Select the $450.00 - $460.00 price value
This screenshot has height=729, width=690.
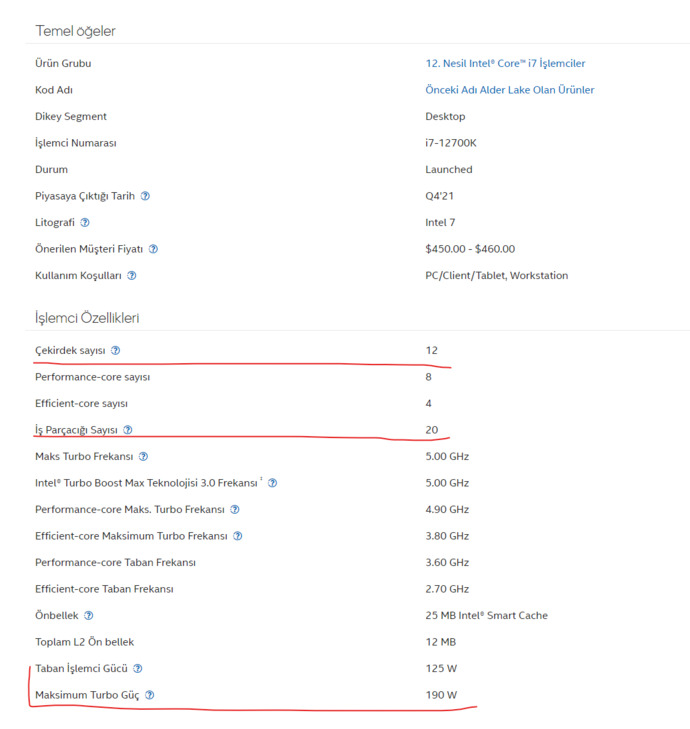pyautogui.click(x=470, y=249)
